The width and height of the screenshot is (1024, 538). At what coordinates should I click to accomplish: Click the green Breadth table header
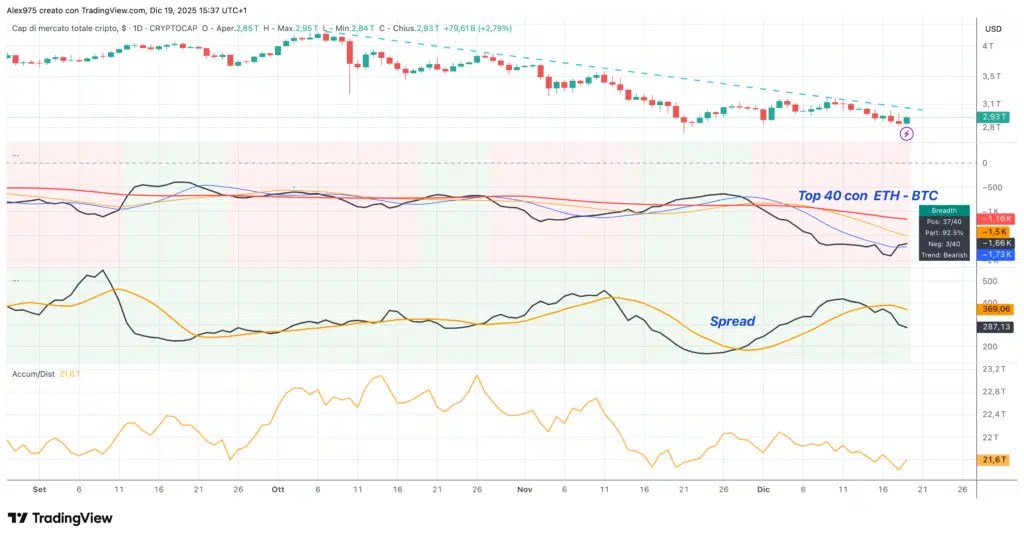point(944,210)
